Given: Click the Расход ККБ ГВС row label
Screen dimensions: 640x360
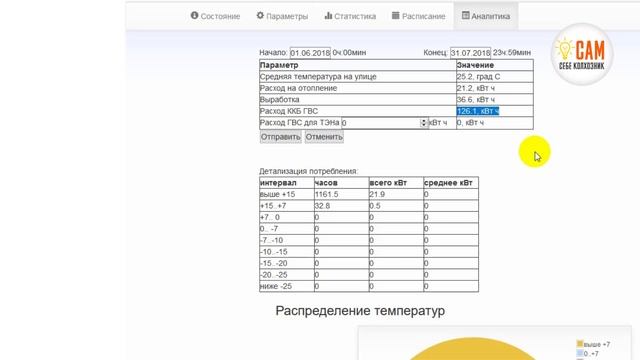Looking at the screenshot, I should [x=289, y=111].
